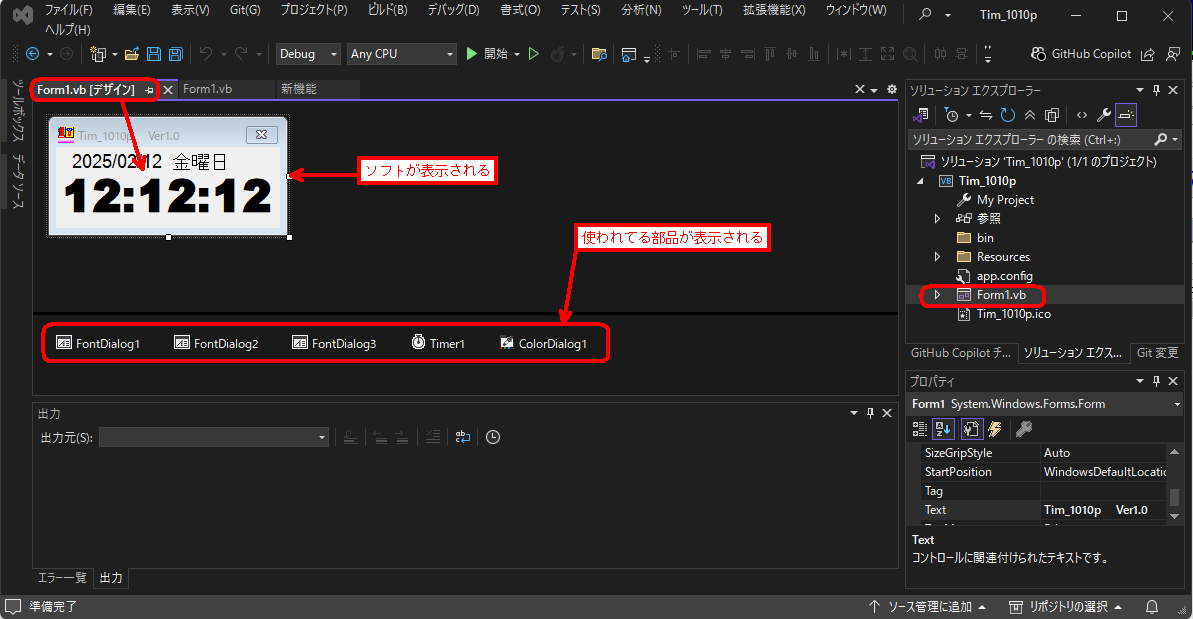The image size is (1193, 619).
Task: Toggle categorized view in Properties panel
Action: [920, 429]
